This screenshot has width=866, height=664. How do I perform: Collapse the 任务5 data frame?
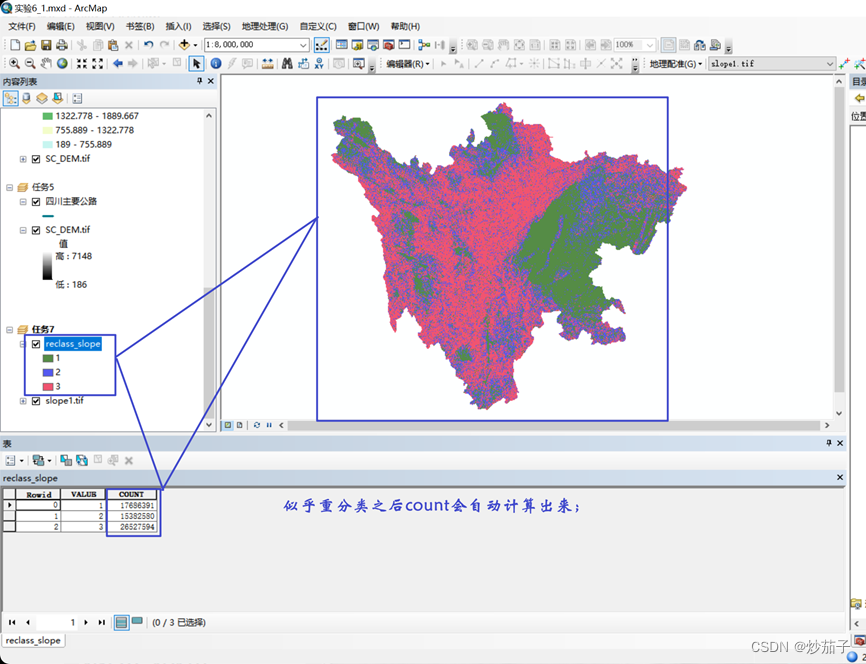9,187
